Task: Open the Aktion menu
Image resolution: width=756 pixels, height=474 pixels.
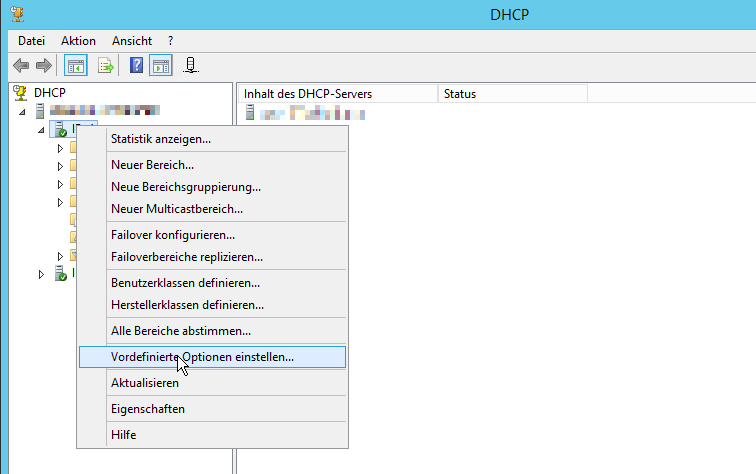Action: pyautogui.click(x=78, y=41)
